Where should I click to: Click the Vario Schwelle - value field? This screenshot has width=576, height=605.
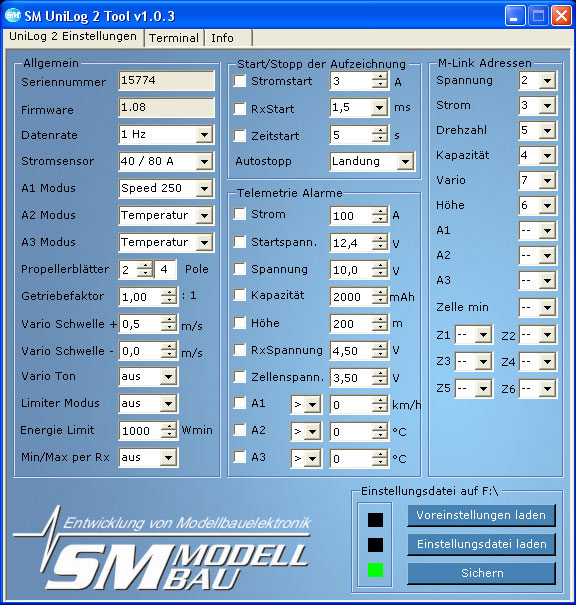pos(140,351)
